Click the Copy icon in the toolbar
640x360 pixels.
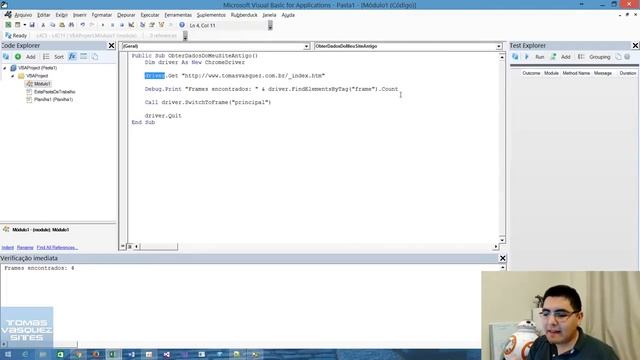[x=52, y=25]
